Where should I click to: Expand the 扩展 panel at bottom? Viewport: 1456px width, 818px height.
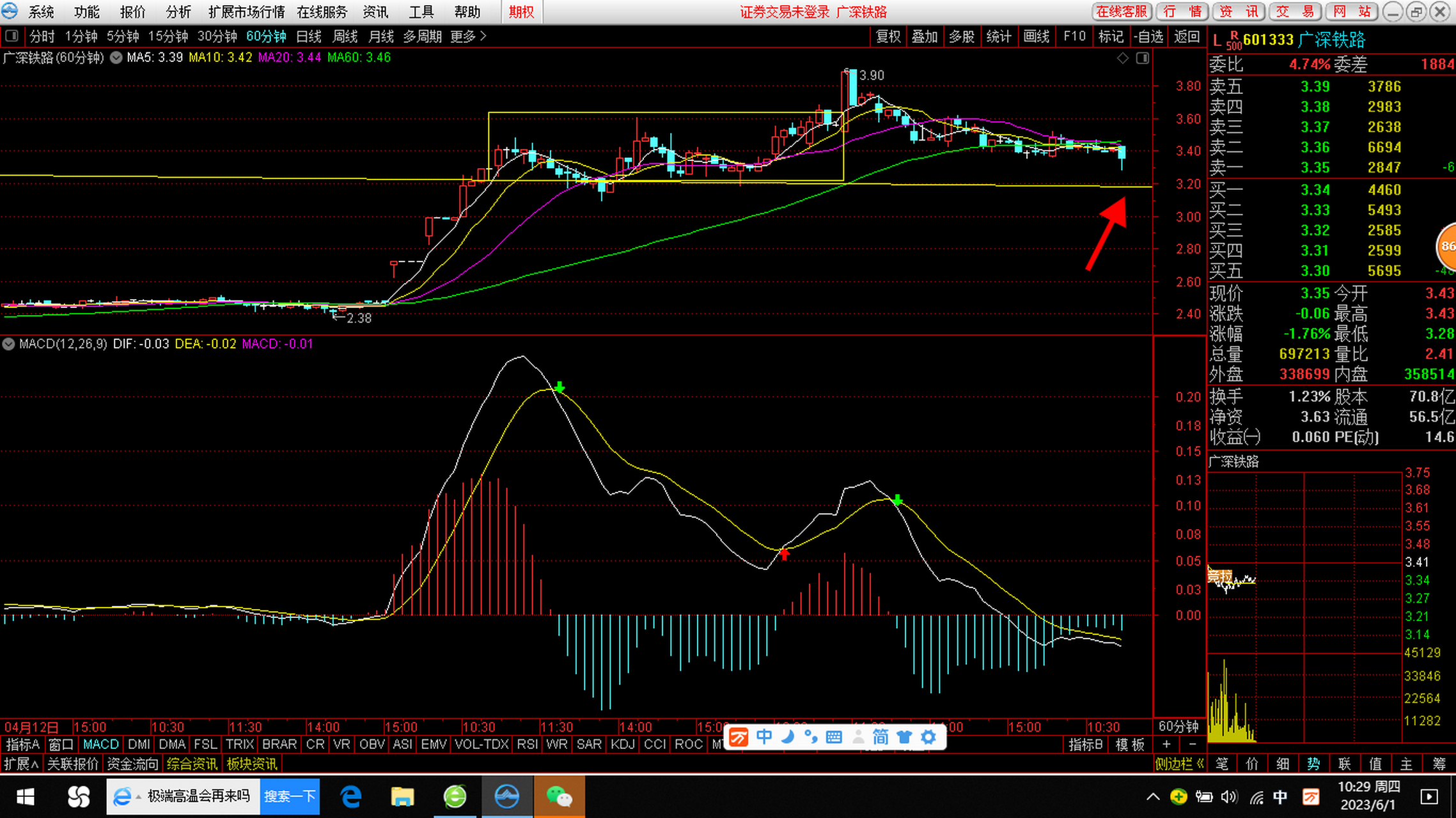click(x=21, y=764)
